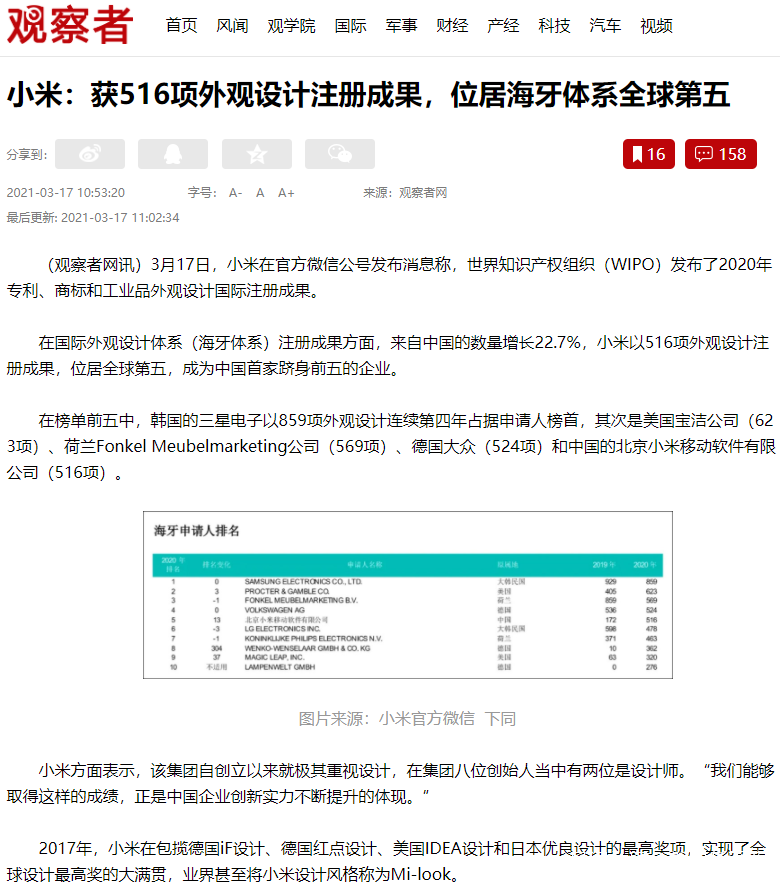This screenshot has height=885, width=780.
Task: Click the article headline 小米：获516项外观设计
Action: (369, 95)
